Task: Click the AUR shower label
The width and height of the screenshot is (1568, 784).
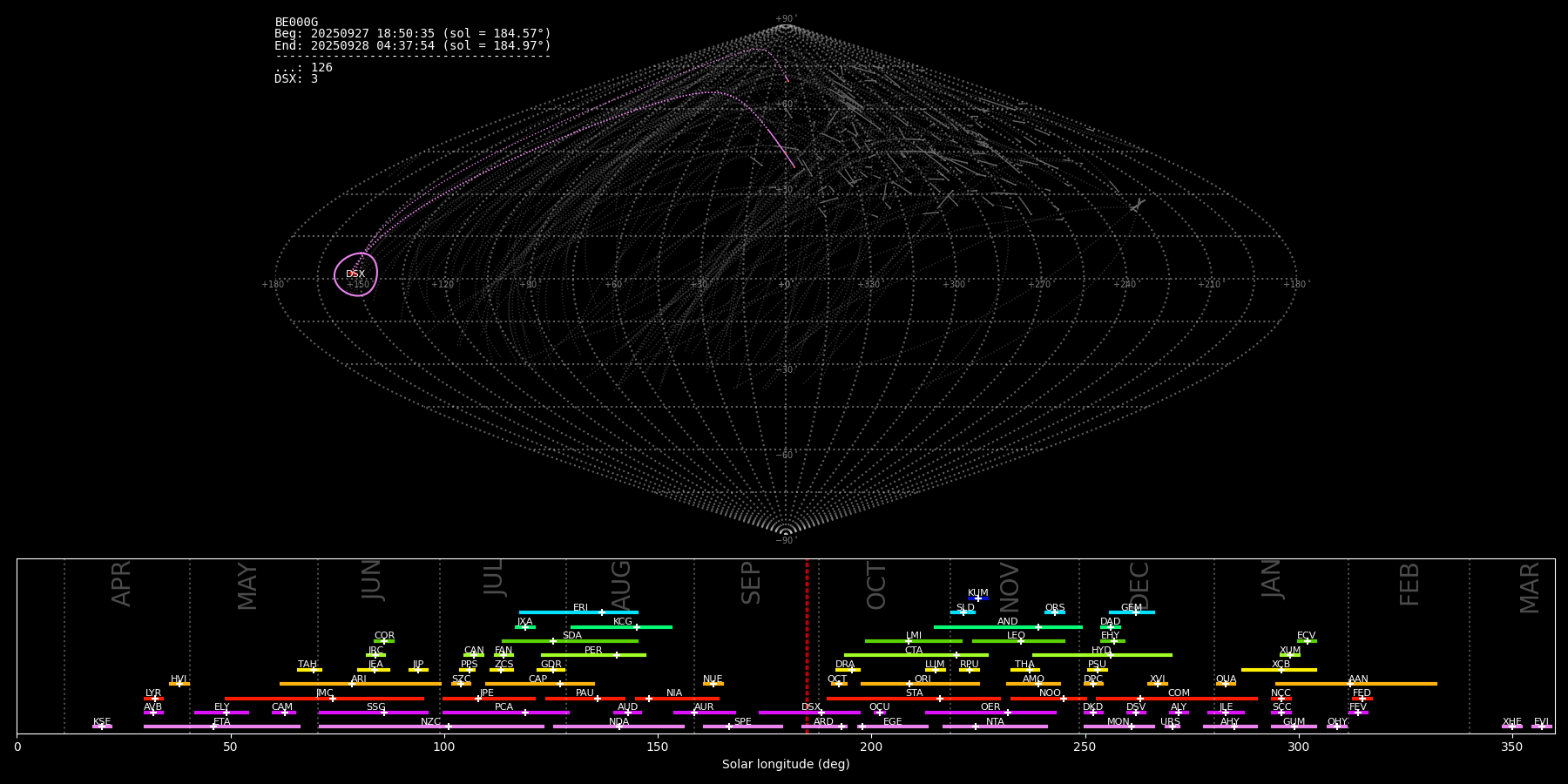Action: (704, 707)
